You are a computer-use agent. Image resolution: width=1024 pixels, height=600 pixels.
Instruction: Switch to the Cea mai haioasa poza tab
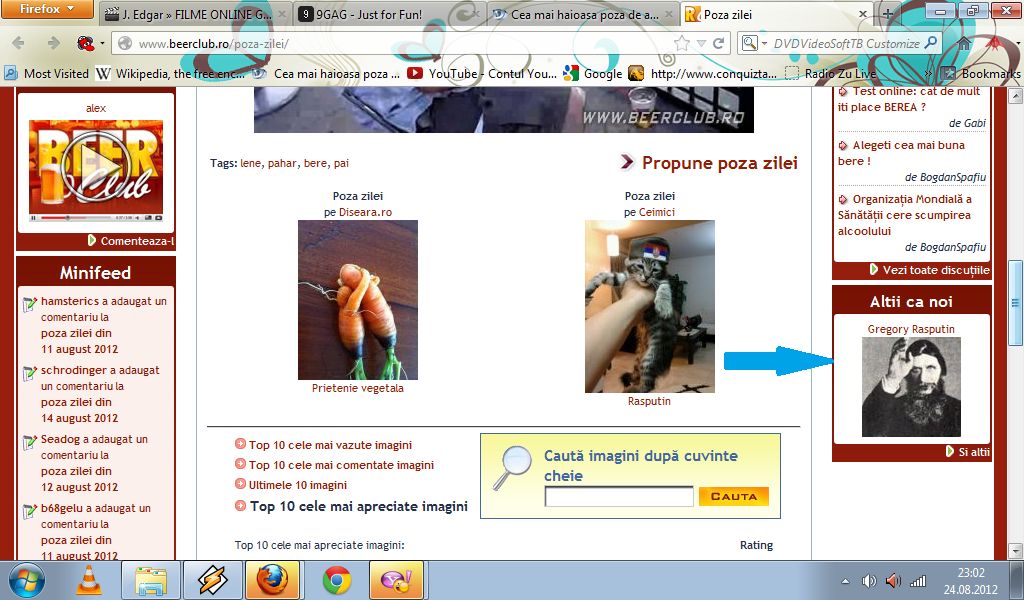point(583,14)
